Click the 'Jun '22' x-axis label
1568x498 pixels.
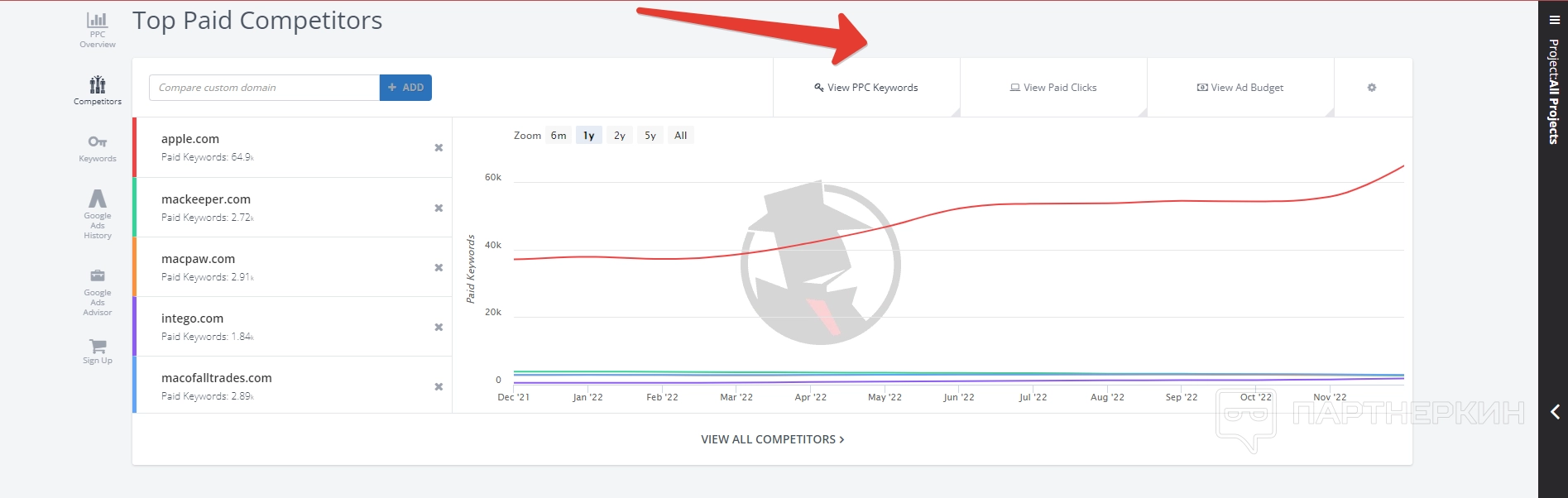click(x=959, y=397)
